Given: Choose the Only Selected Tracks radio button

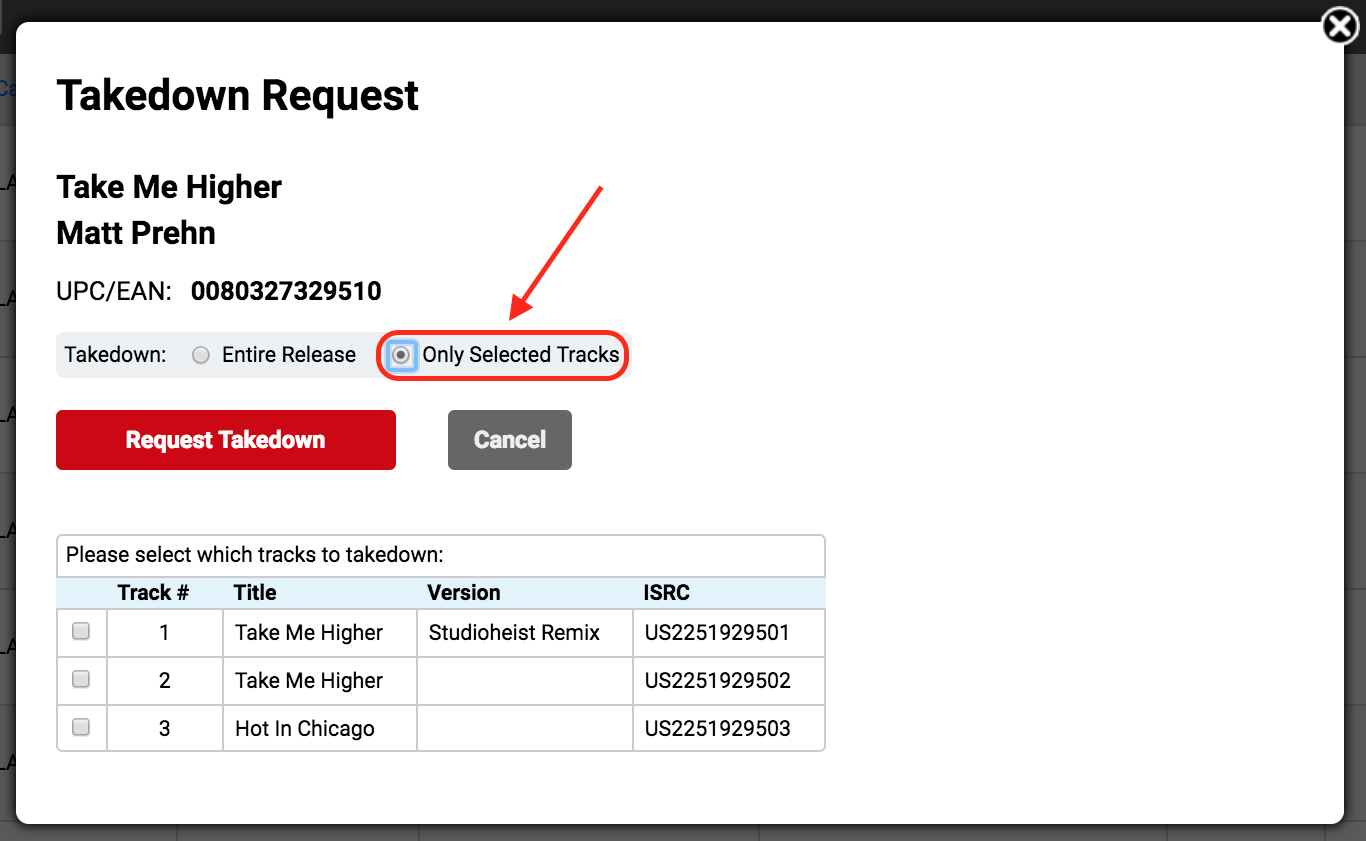Looking at the screenshot, I should 402,355.
